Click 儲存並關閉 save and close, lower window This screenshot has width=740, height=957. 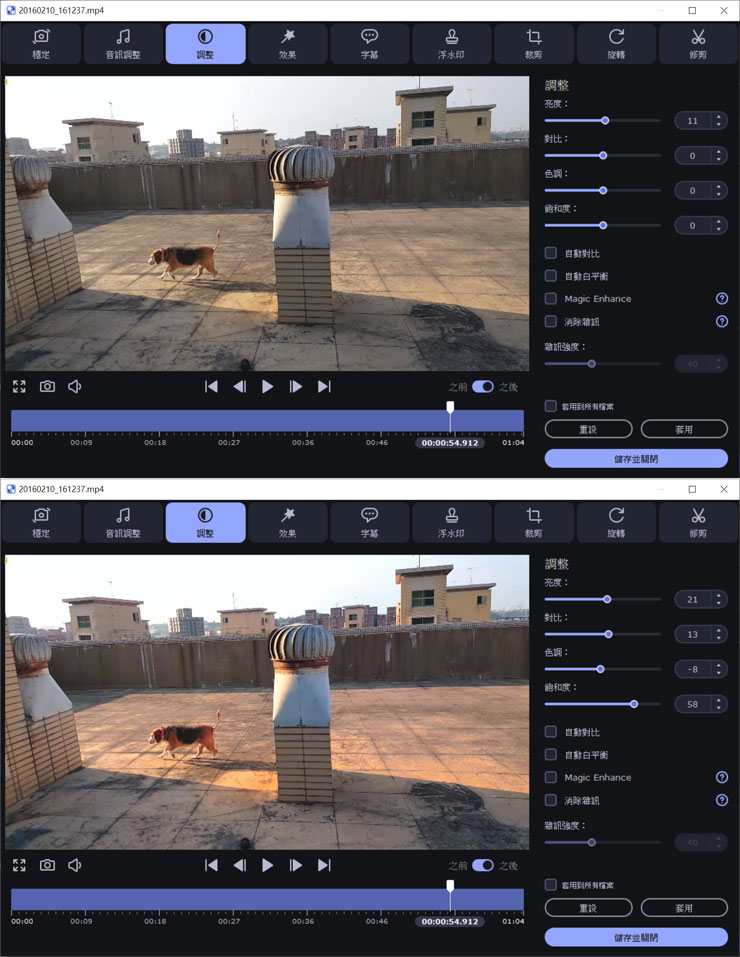click(636, 937)
